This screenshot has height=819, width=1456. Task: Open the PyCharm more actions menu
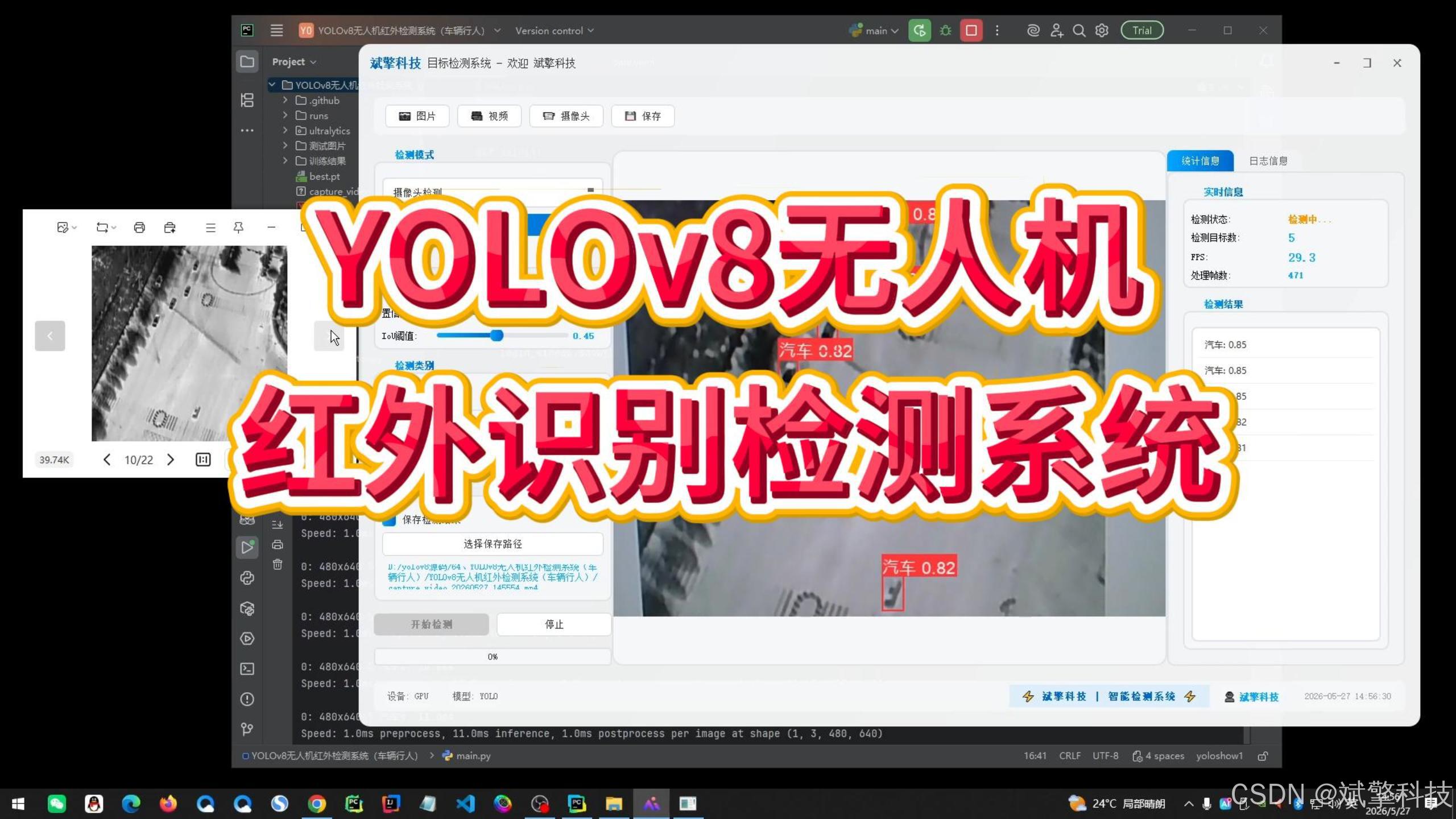pos(997,30)
